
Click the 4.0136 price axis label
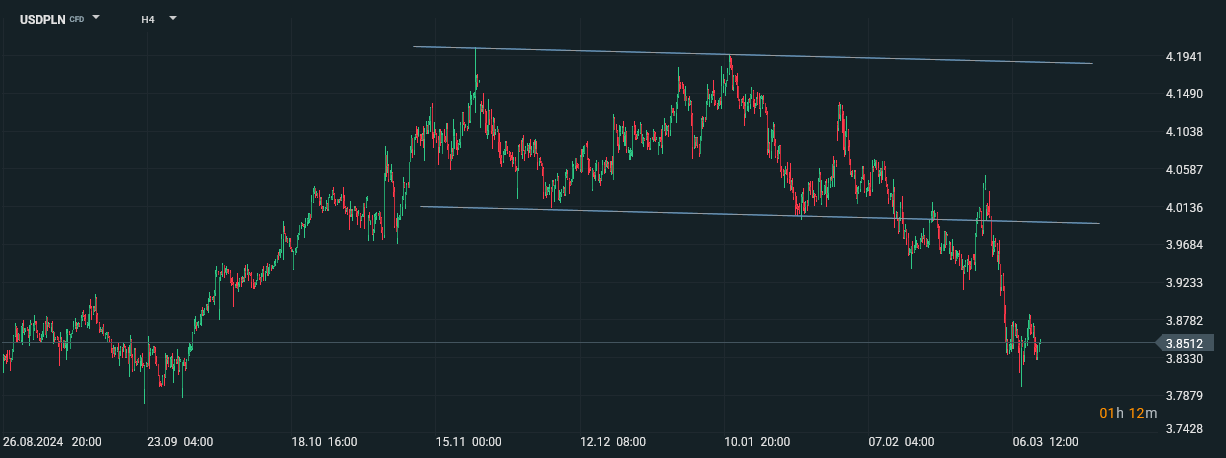[1184, 208]
